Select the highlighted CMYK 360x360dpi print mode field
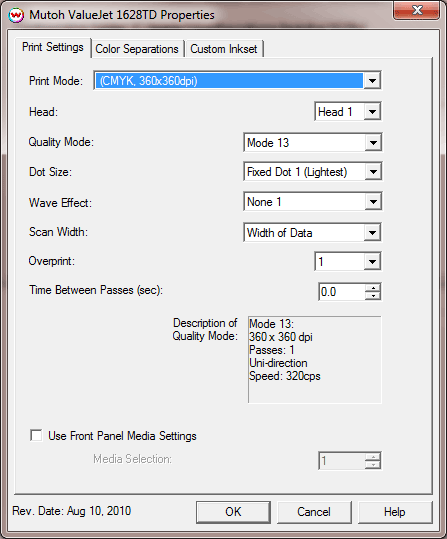447x539 pixels. tap(229, 81)
